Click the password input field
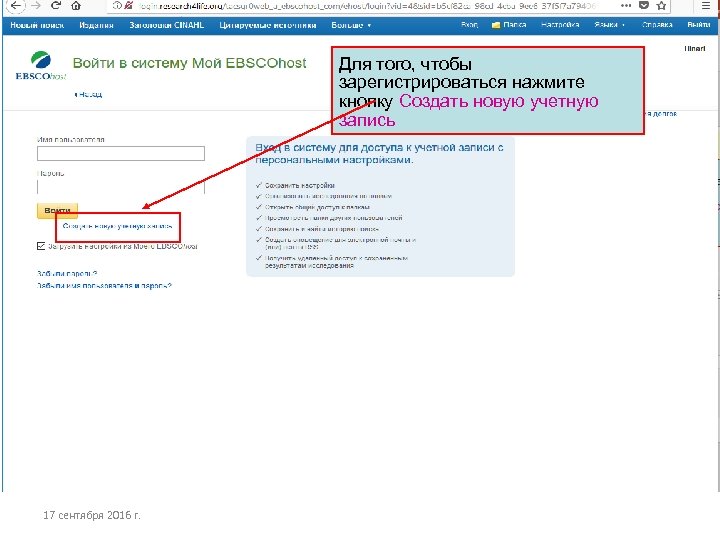The image size is (720, 540). coord(121,187)
